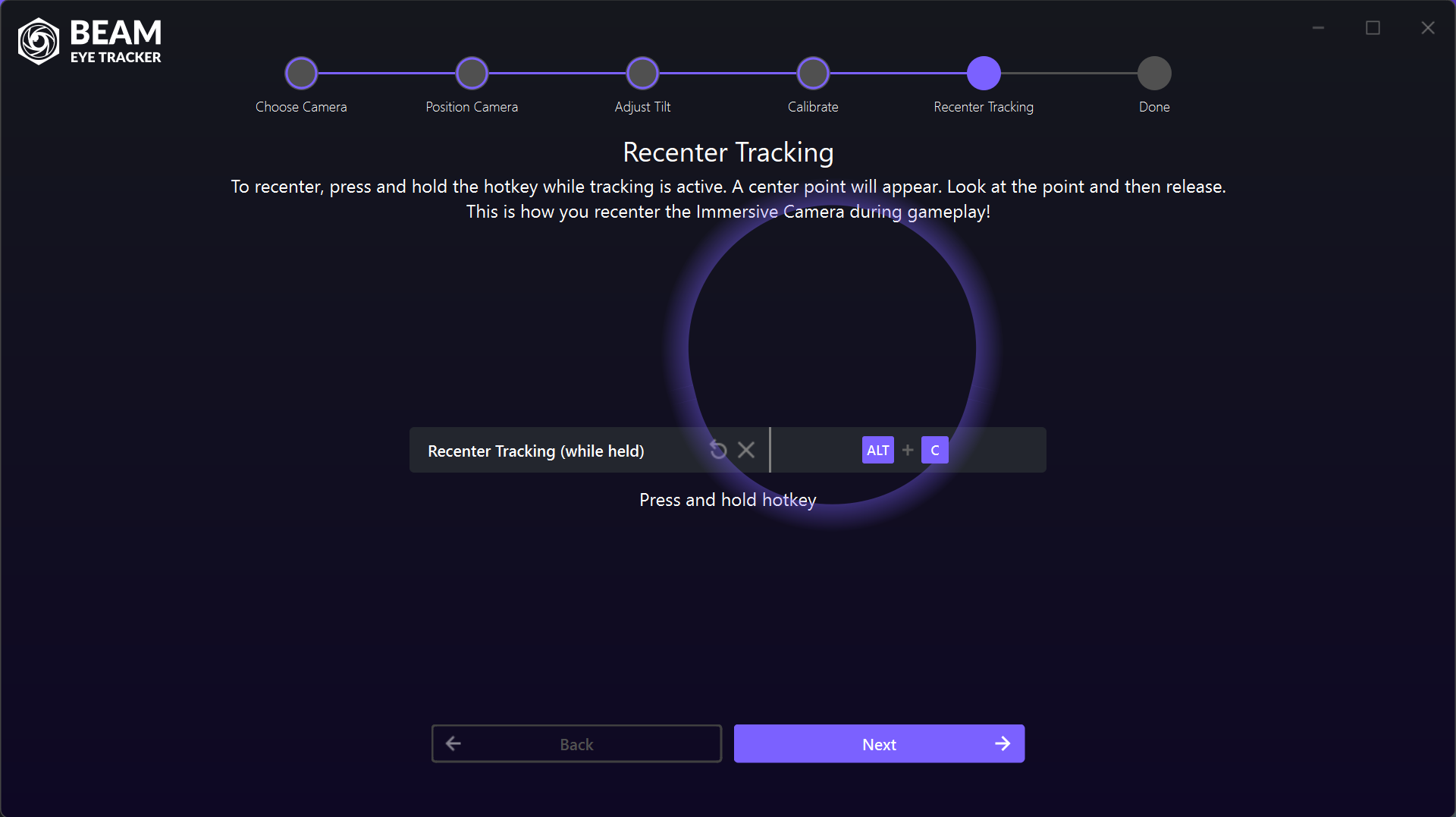This screenshot has height=817, width=1456.
Task: Click the 'Done' step label
Action: (x=1154, y=107)
